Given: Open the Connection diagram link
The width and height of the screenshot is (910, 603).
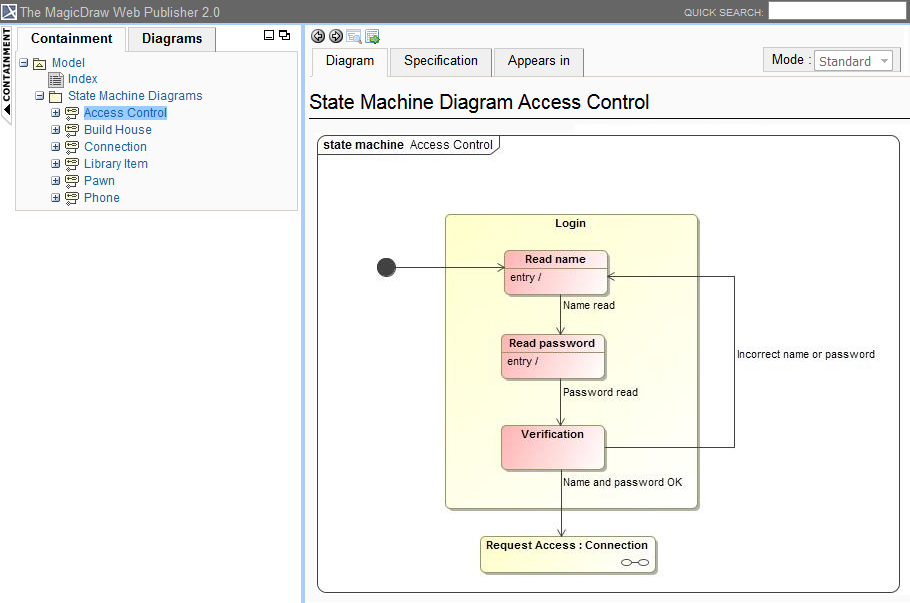Looking at the screenshot, I should pyautogui.click(x=115, y=147).
